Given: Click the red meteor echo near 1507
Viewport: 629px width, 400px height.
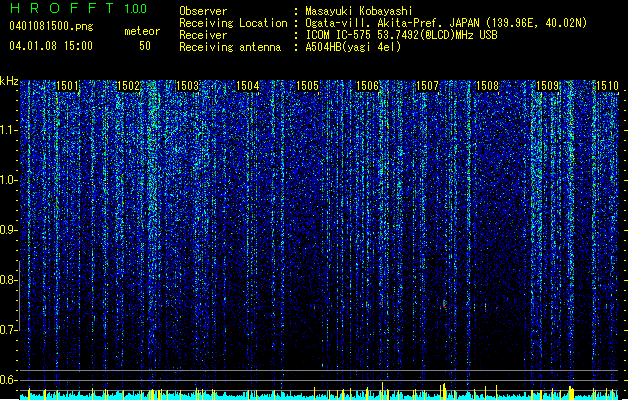Looking at the screenshot, I should 444,305.
